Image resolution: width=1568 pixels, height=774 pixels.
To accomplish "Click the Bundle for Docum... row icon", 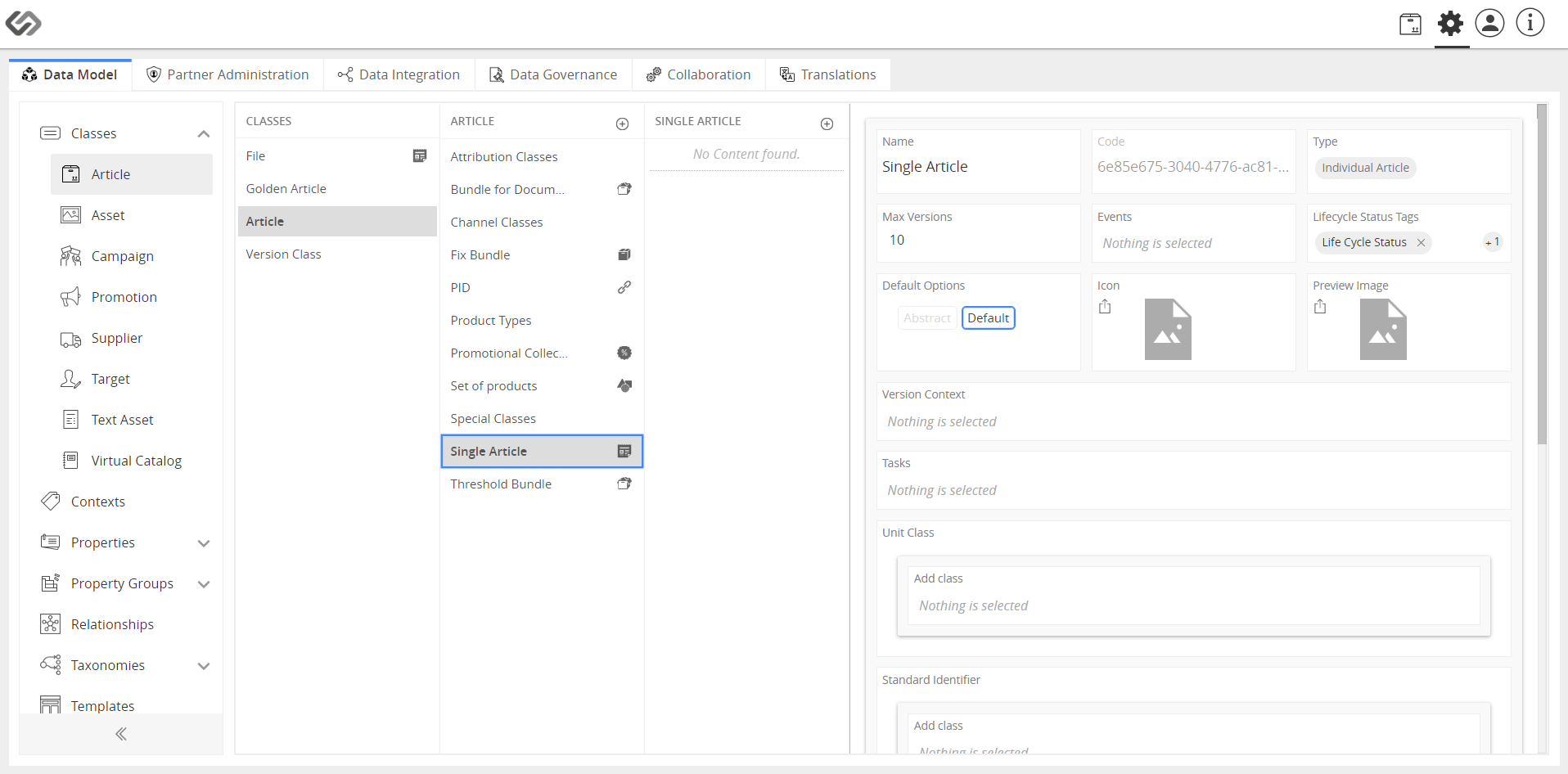I will coord(624,189).
